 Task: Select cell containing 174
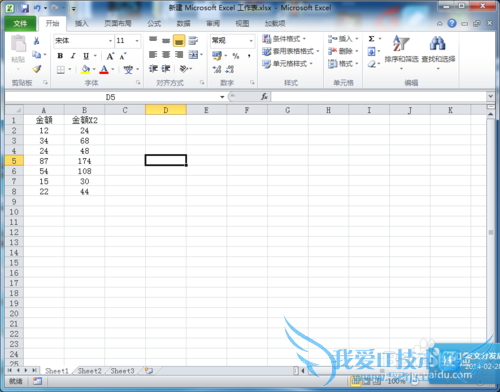tap(84, 161)
